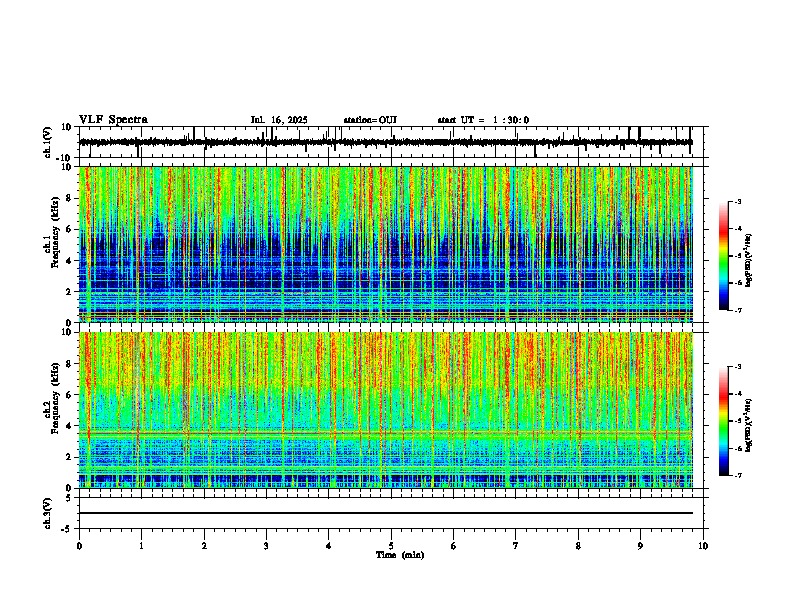Image resolution: width=792 pixels, height=612 pixels.
Task: Click the color bar beside the ch.2 spectrogram
Action: (724, 421)
